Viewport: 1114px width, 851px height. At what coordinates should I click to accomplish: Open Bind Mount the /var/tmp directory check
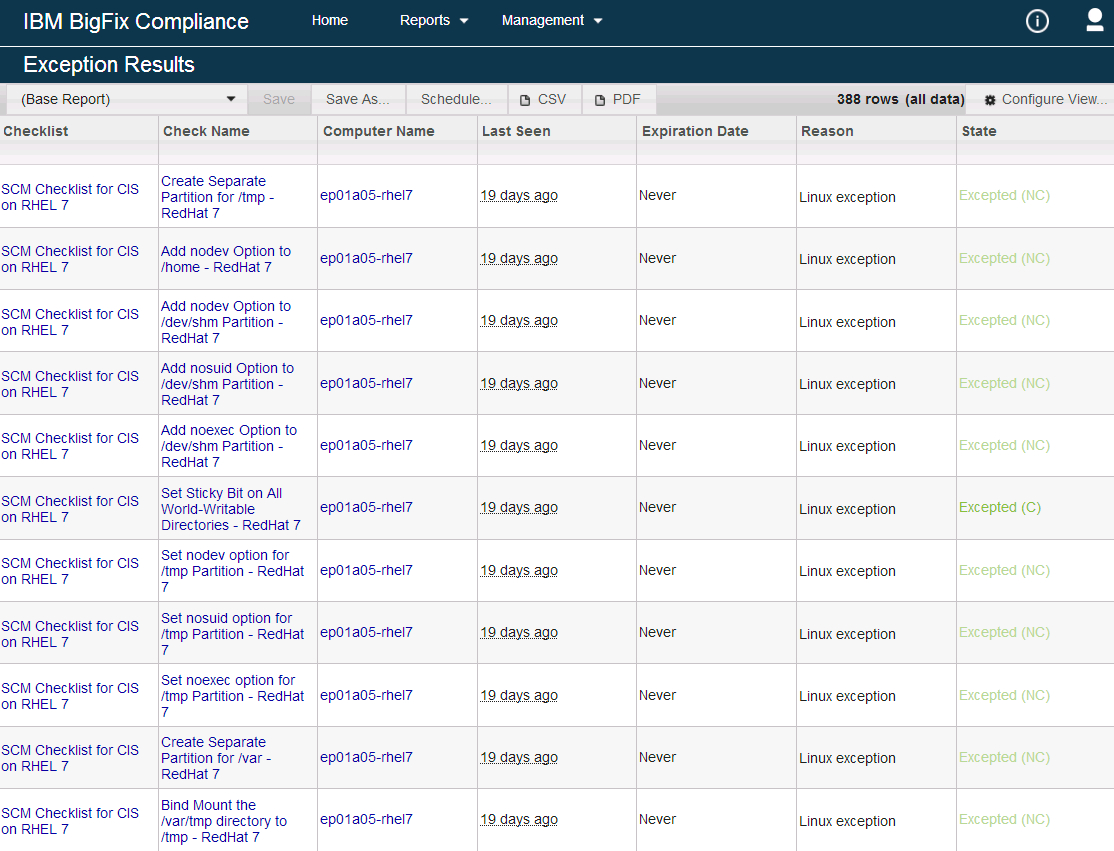pyautogui.click(x=224, y=821)
